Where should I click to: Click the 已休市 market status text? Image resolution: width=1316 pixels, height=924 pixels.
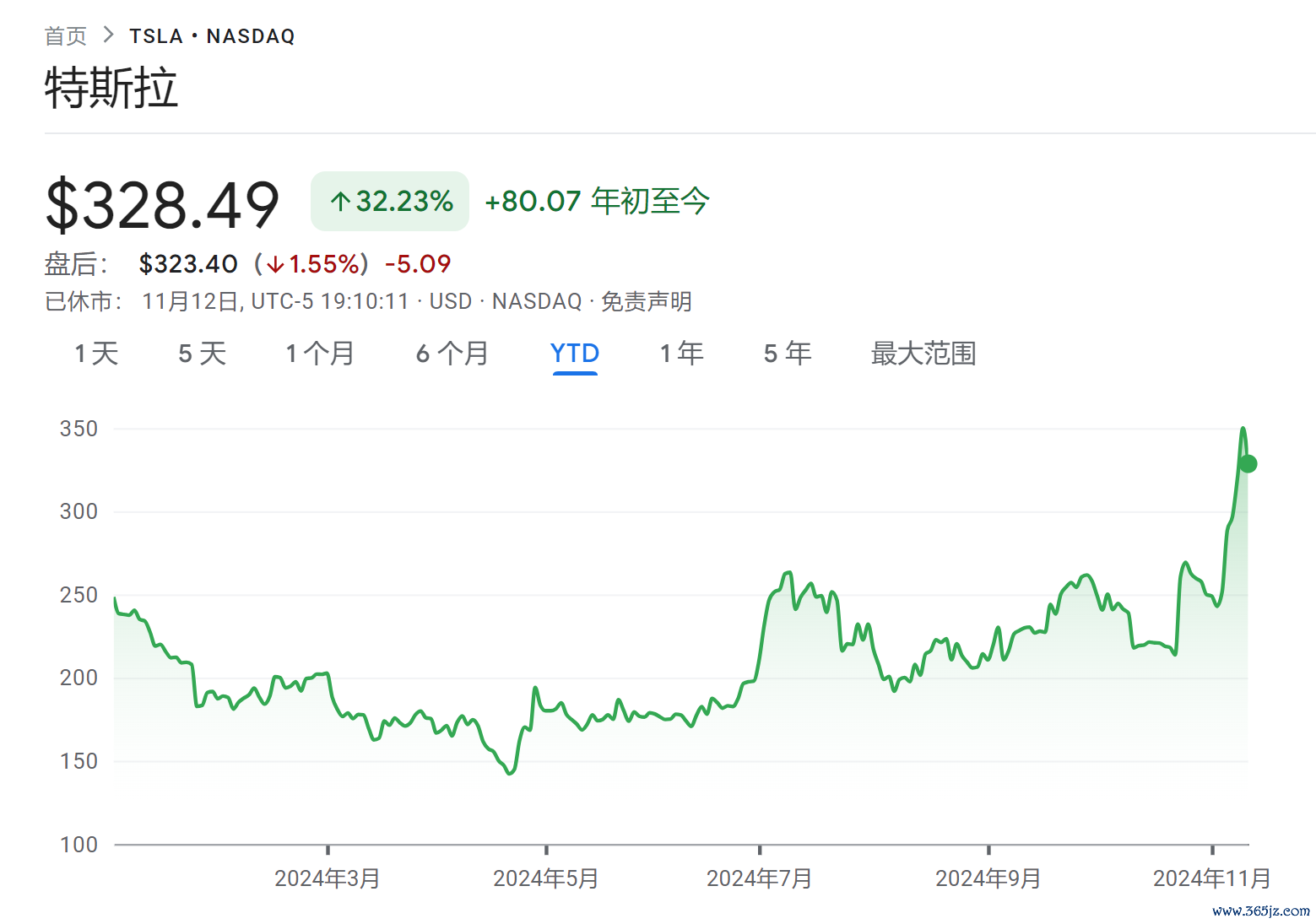click(84, 301)
